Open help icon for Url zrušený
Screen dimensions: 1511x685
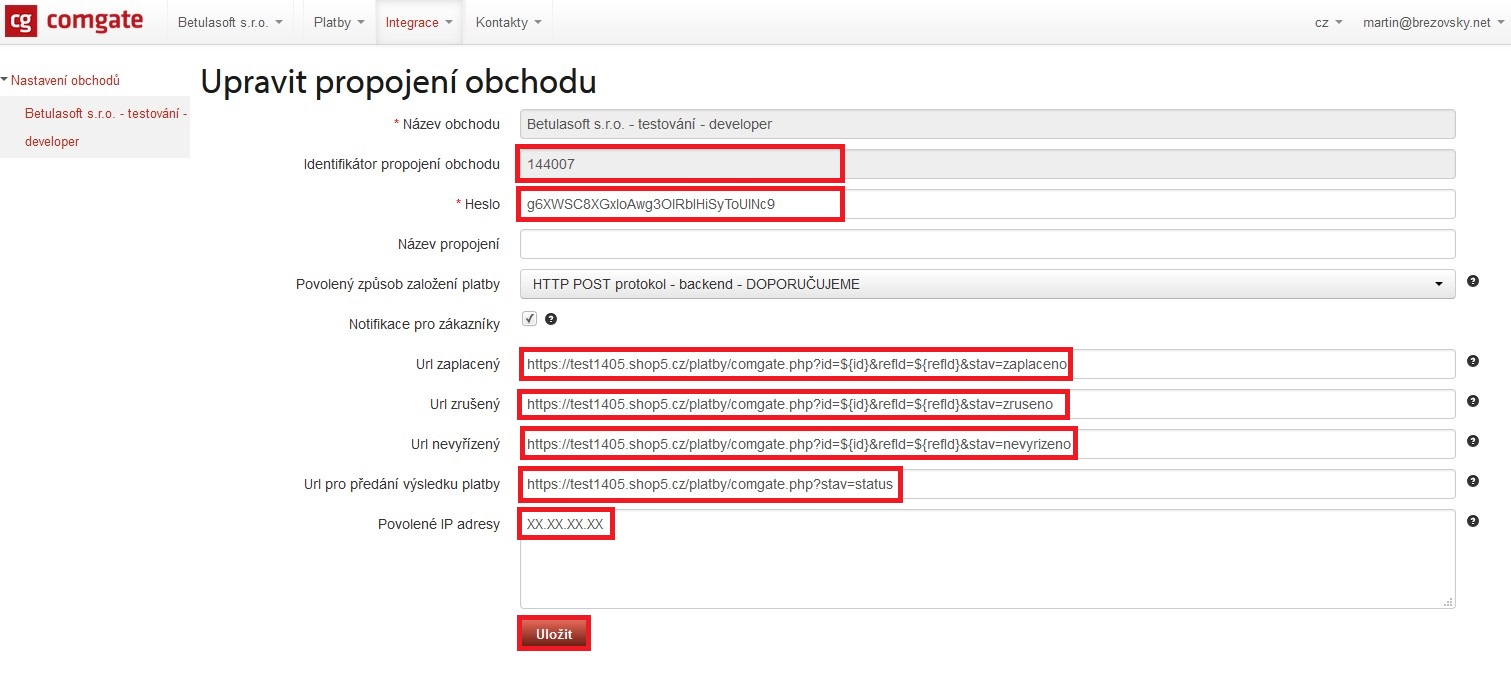tap(1472, 401)
